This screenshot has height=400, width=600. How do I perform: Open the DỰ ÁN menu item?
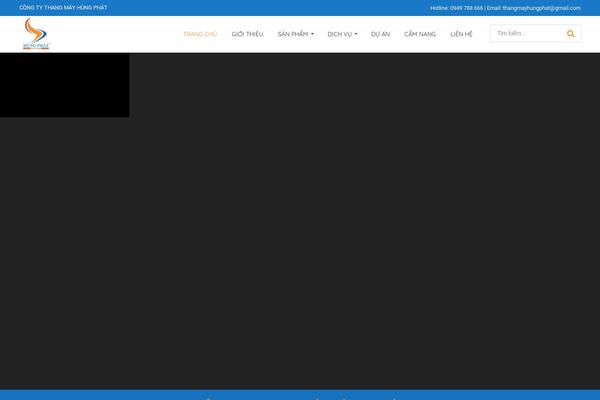click(380, 34)
